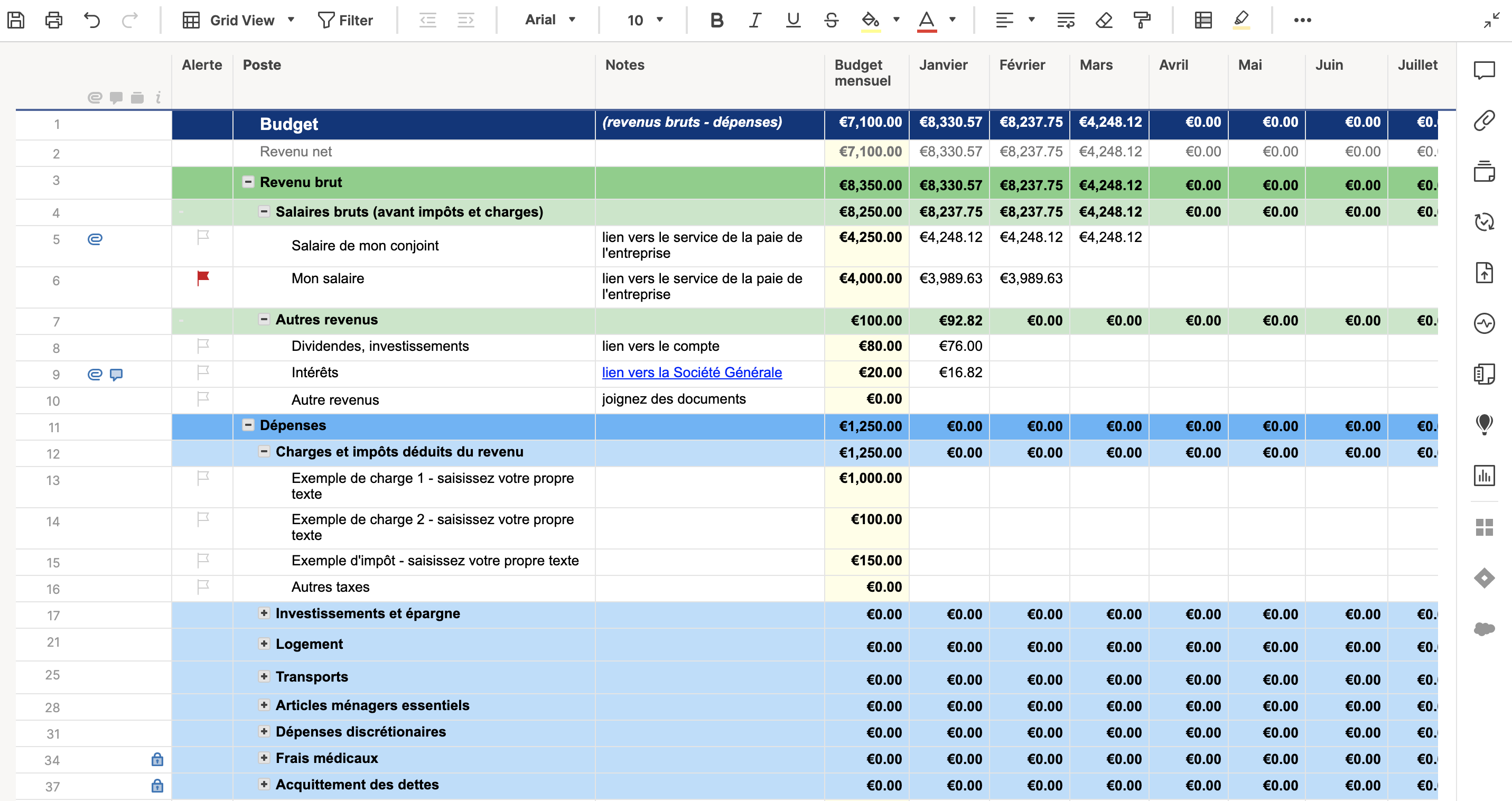This screenshot has height=801, width=1512.
Task: Click lock icon on row 34
Action: pos(157,759)
